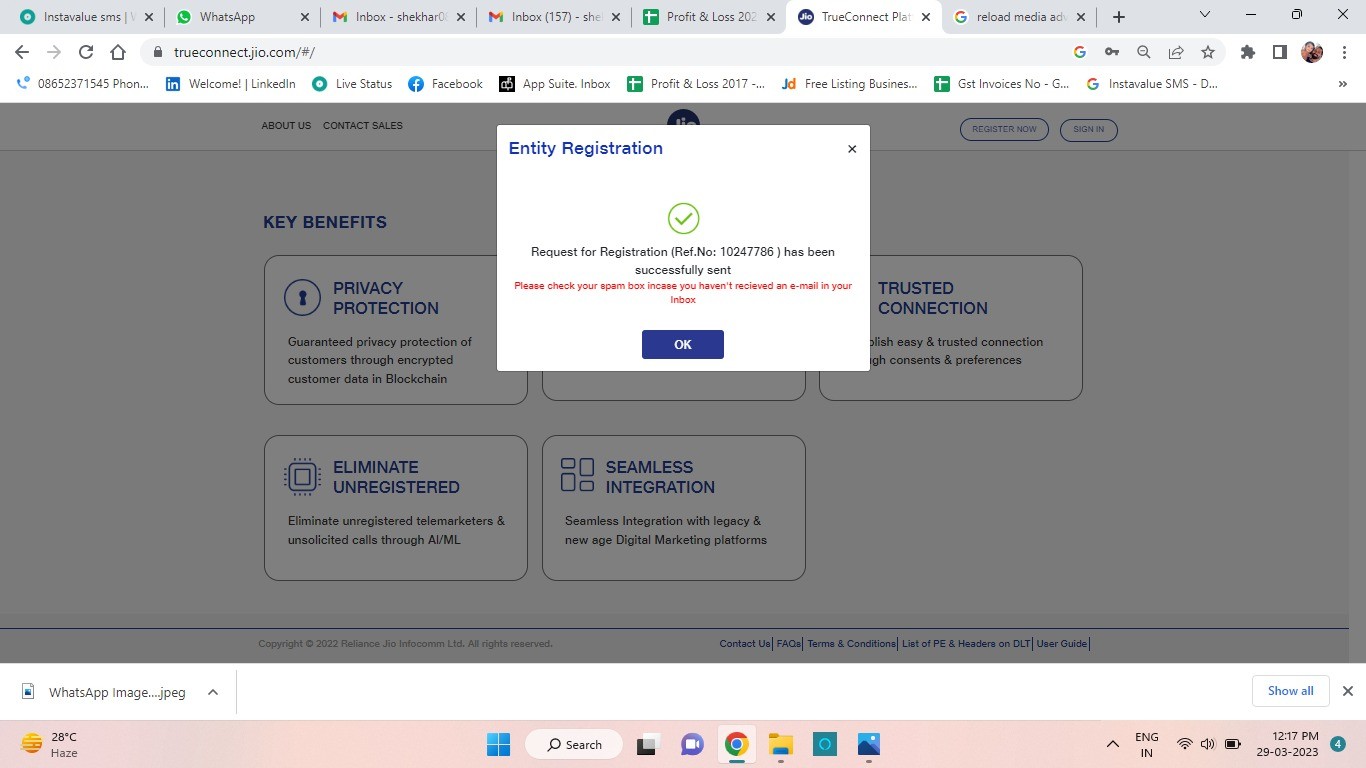Open Free Listing Business bookmark
The width and height of the screenshot is (1366, 768).
click(849, 84)
